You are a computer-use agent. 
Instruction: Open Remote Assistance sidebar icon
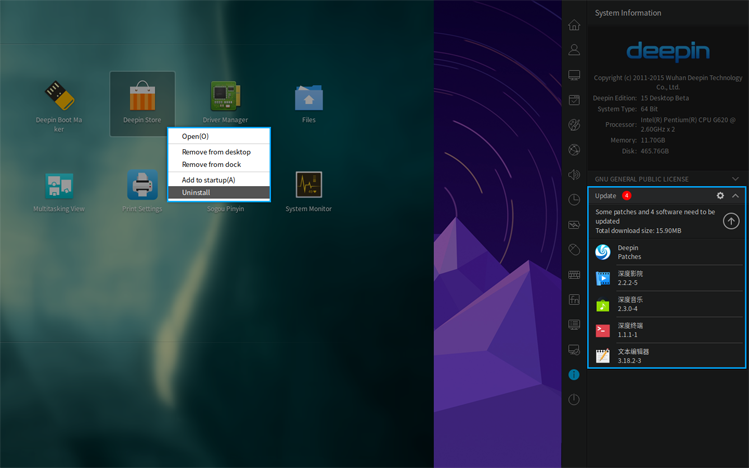(574, 350)
